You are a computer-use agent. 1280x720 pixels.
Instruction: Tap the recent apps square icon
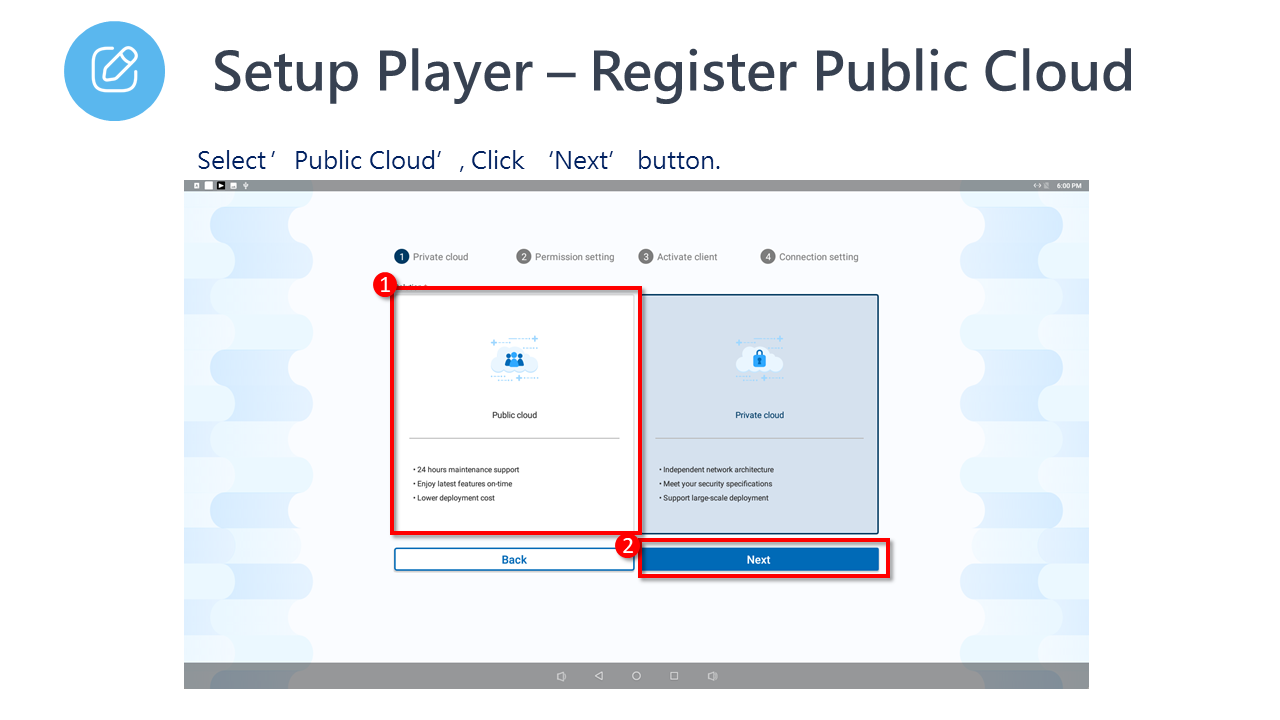click(674, 676)
